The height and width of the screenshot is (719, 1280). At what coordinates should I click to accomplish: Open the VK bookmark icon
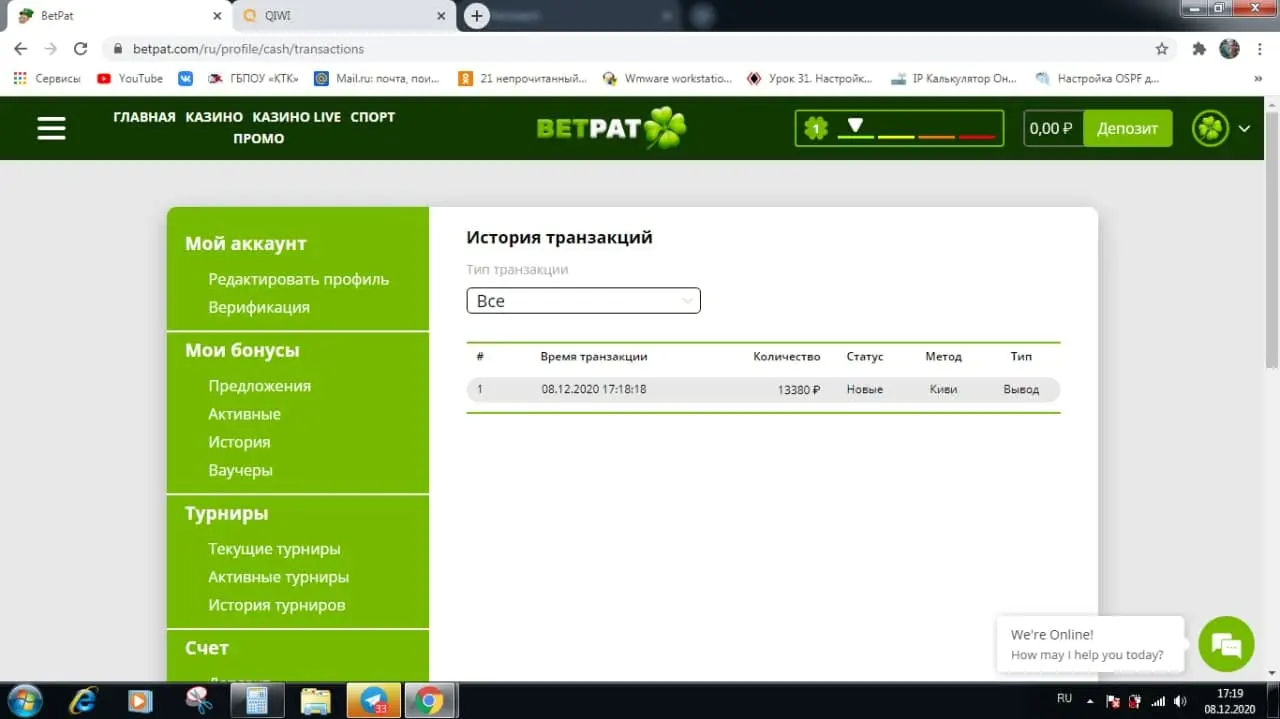(185, 78)
